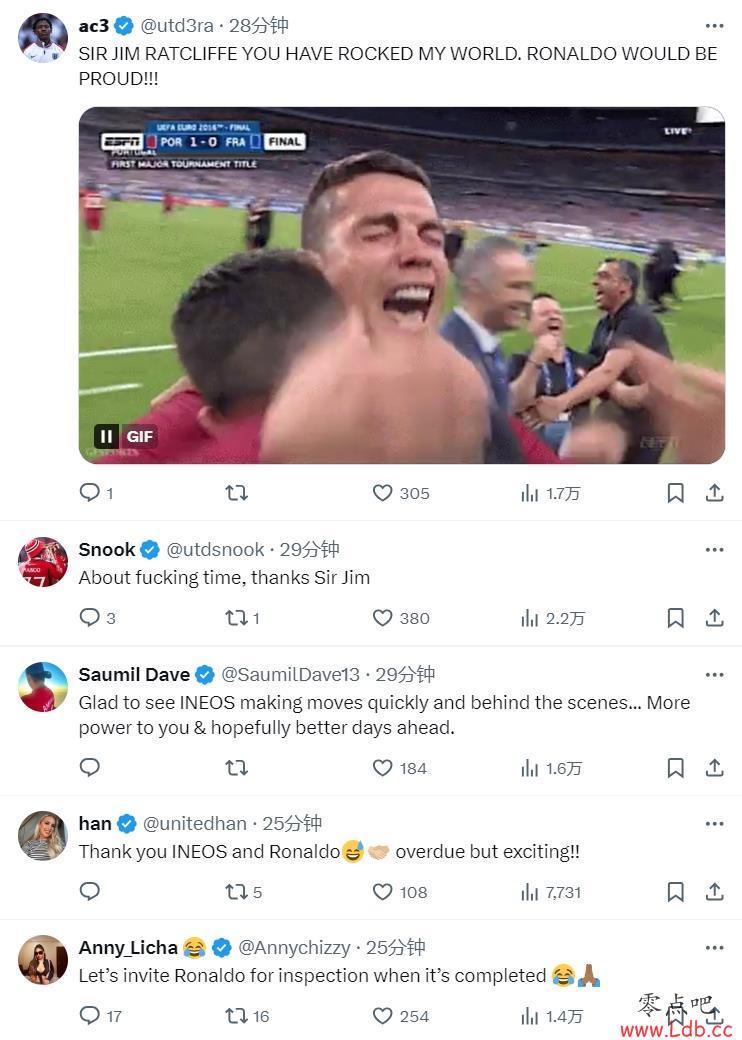
Task: Open the Saumil Dave profile name link
Action: tap(134, 675)
